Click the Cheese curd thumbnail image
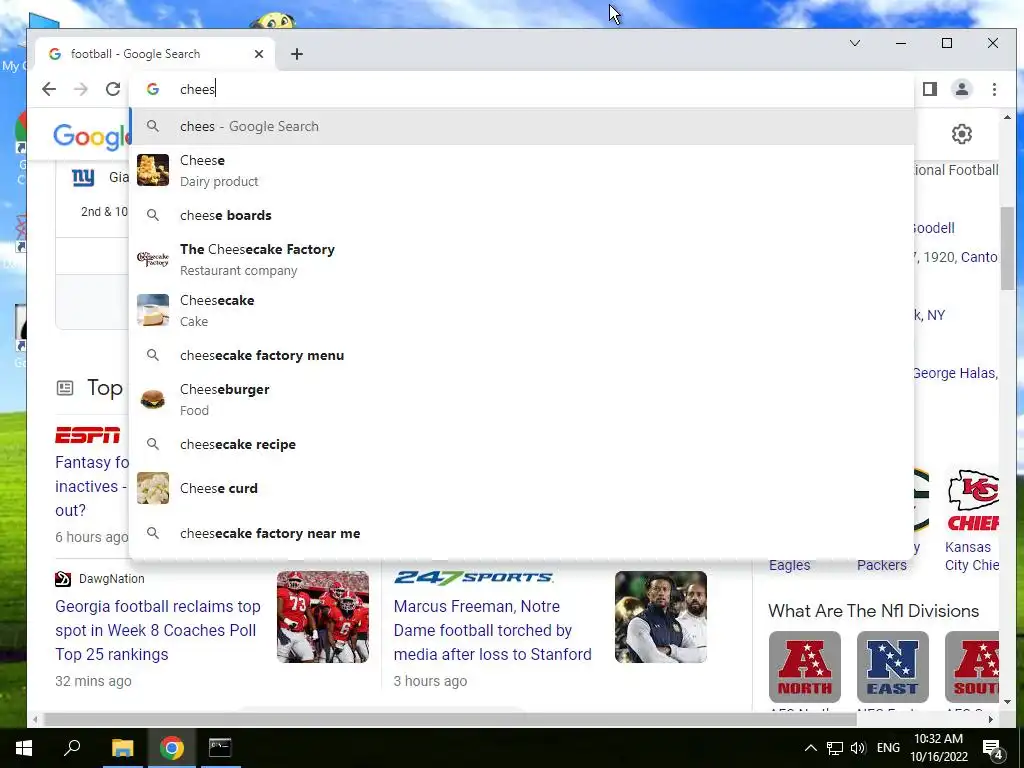The width and height of the screenshot is (1024, 768). pos(153,488)
